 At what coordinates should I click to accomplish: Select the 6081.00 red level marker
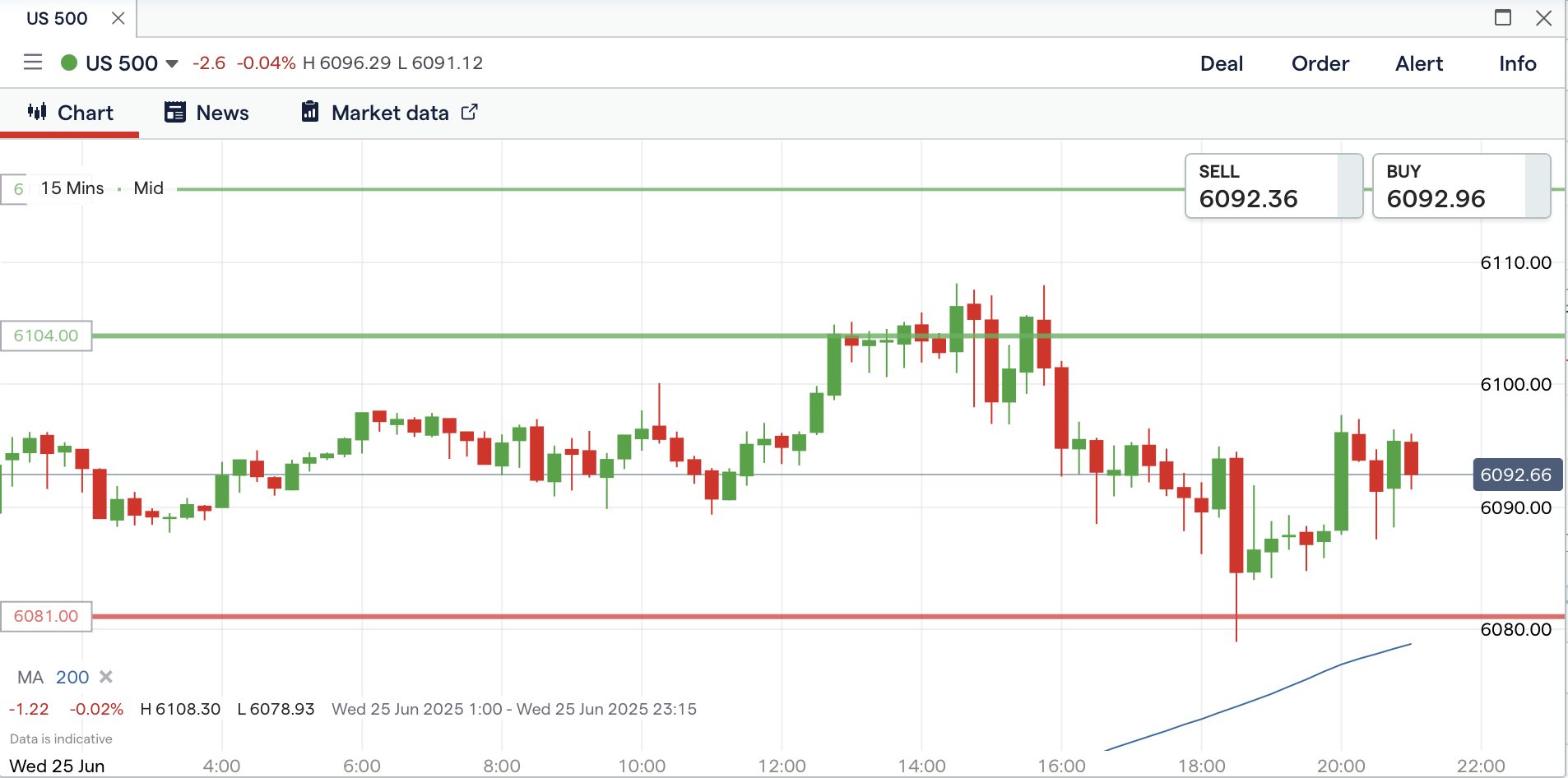(x=46, y=616)
